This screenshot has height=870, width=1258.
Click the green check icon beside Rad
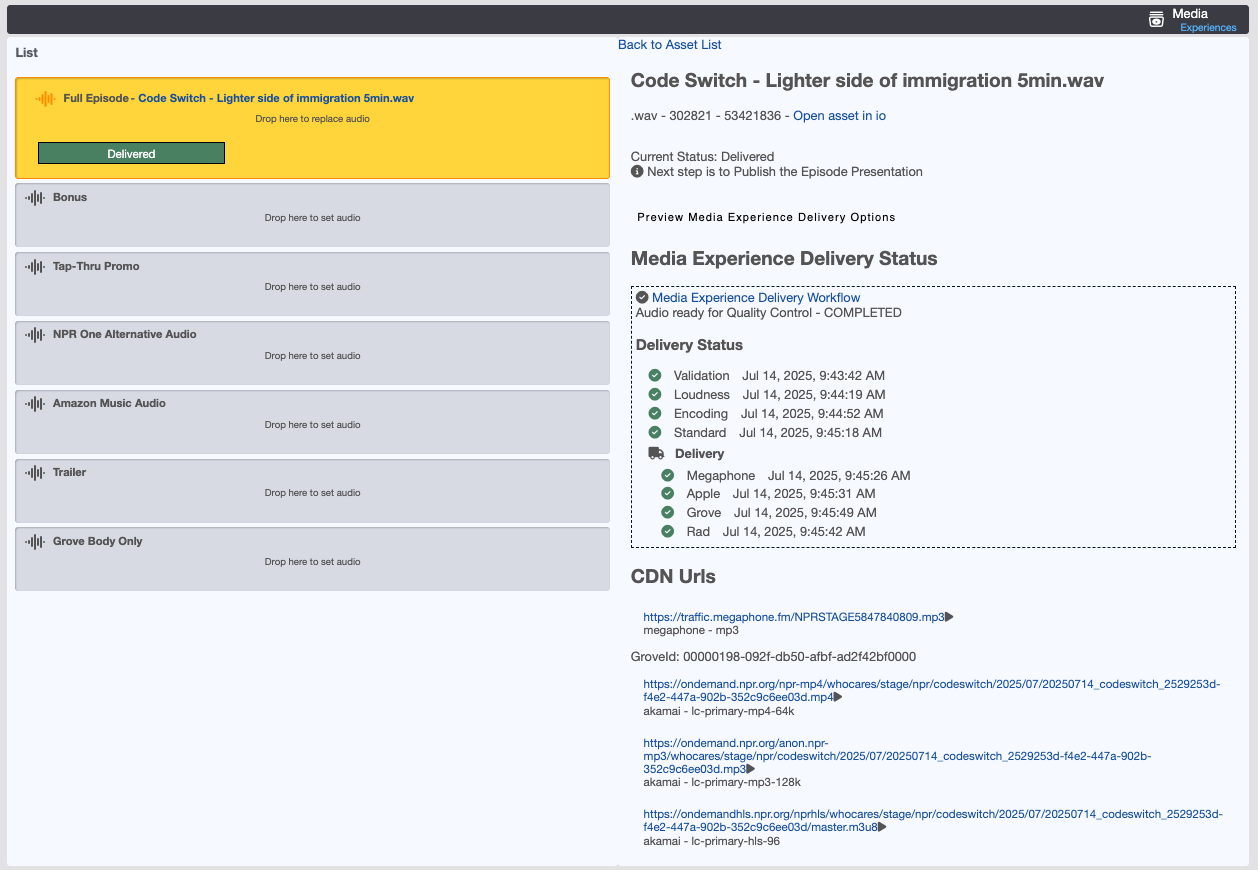(668, 532)
